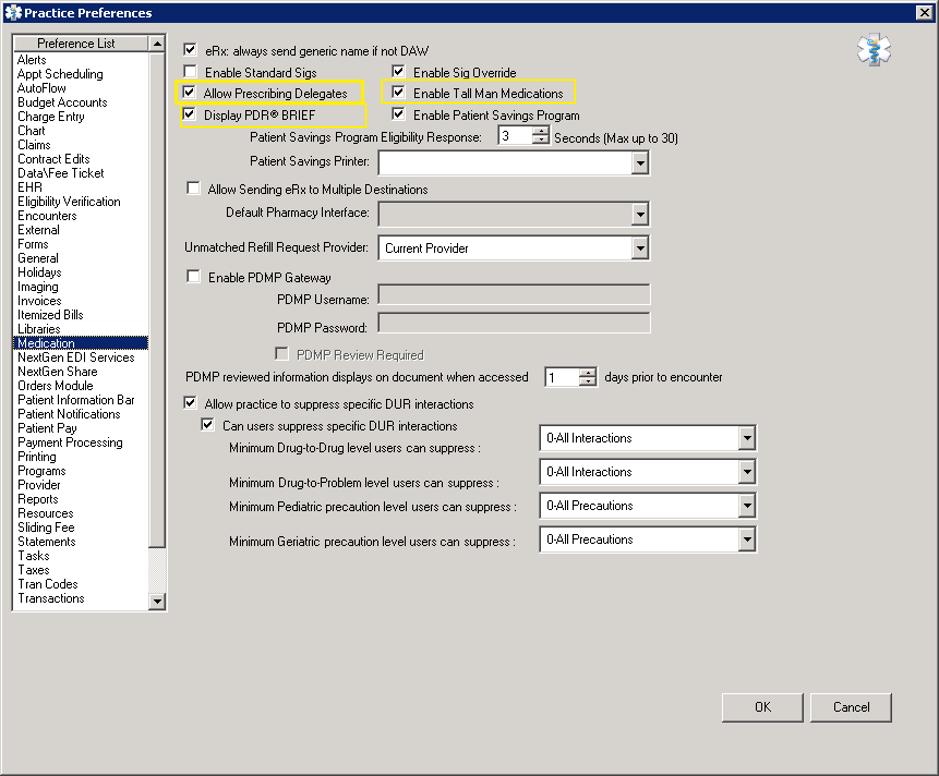Open the Default Pharmacy Interface dropdown
Screen dimensions: 939x776
pos(641,214)
